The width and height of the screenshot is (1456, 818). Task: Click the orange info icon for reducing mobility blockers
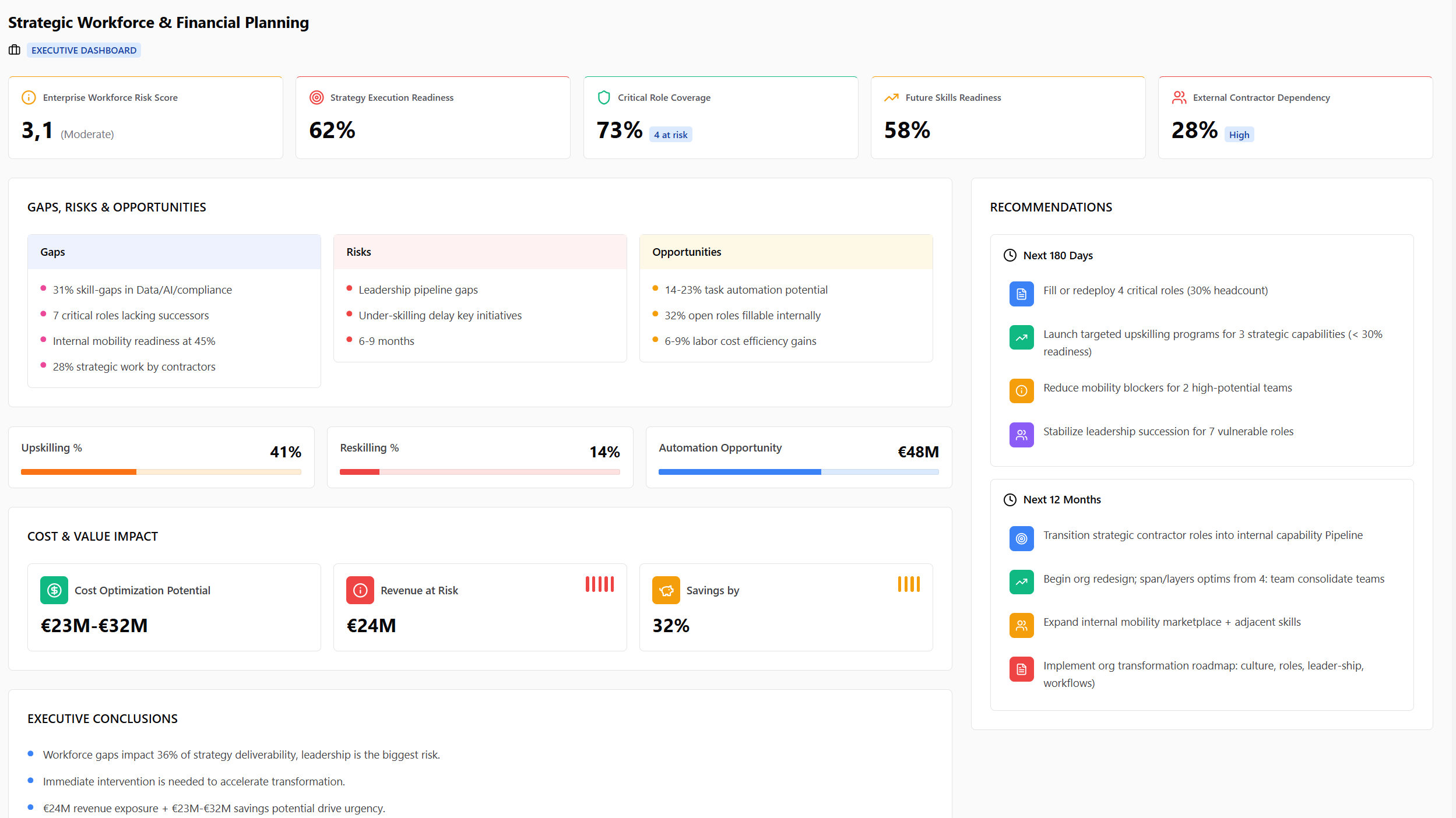[x=1021, y=390]
